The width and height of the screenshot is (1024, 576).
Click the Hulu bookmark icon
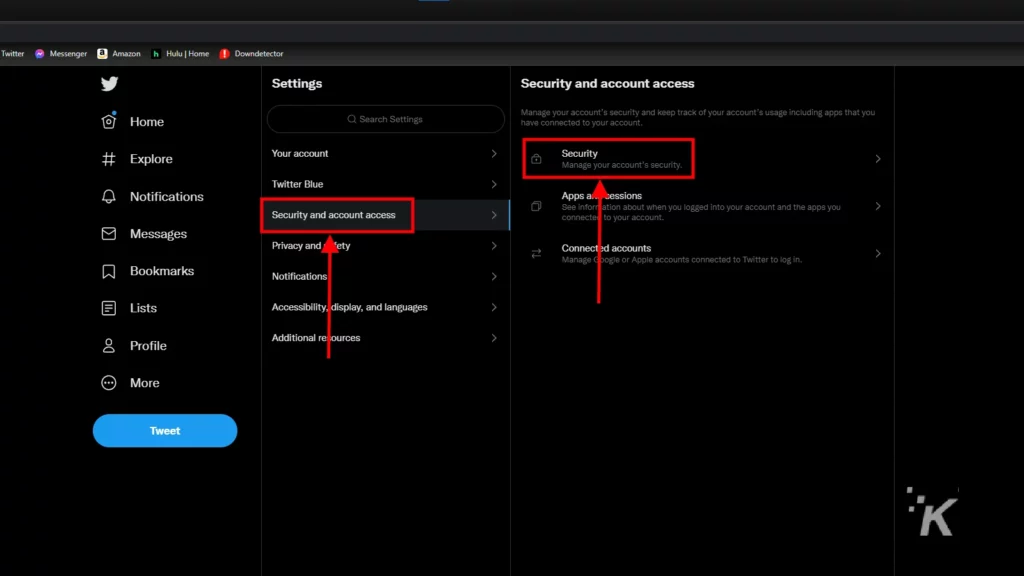coord(156,54)
